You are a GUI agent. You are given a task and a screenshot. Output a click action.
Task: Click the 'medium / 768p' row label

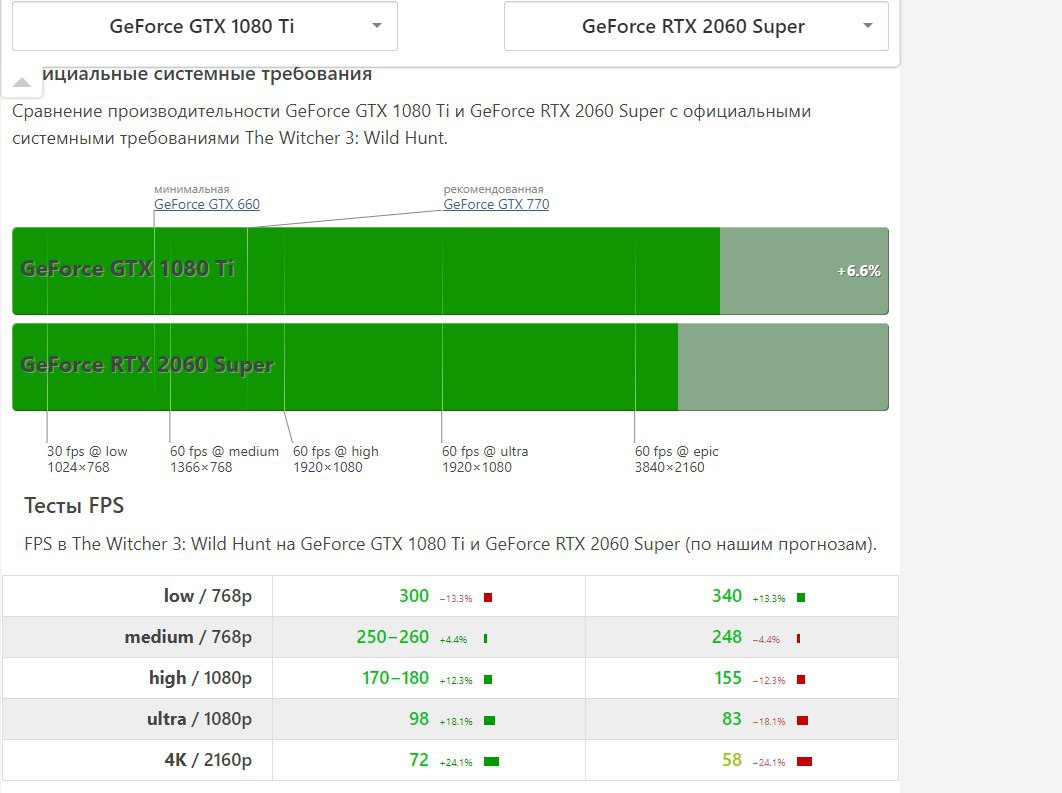point(188,637)
